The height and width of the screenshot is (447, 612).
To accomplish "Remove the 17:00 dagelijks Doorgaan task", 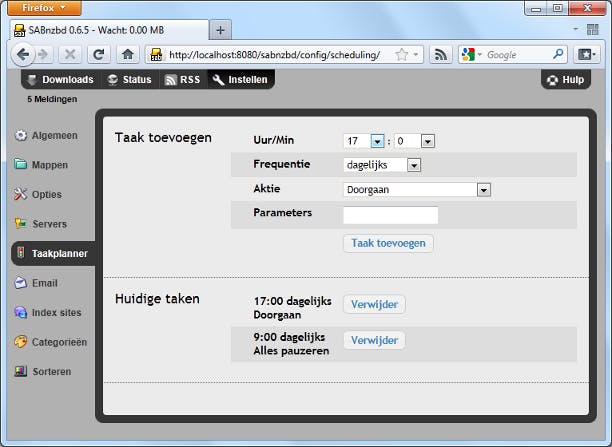I will pos(374,304).
